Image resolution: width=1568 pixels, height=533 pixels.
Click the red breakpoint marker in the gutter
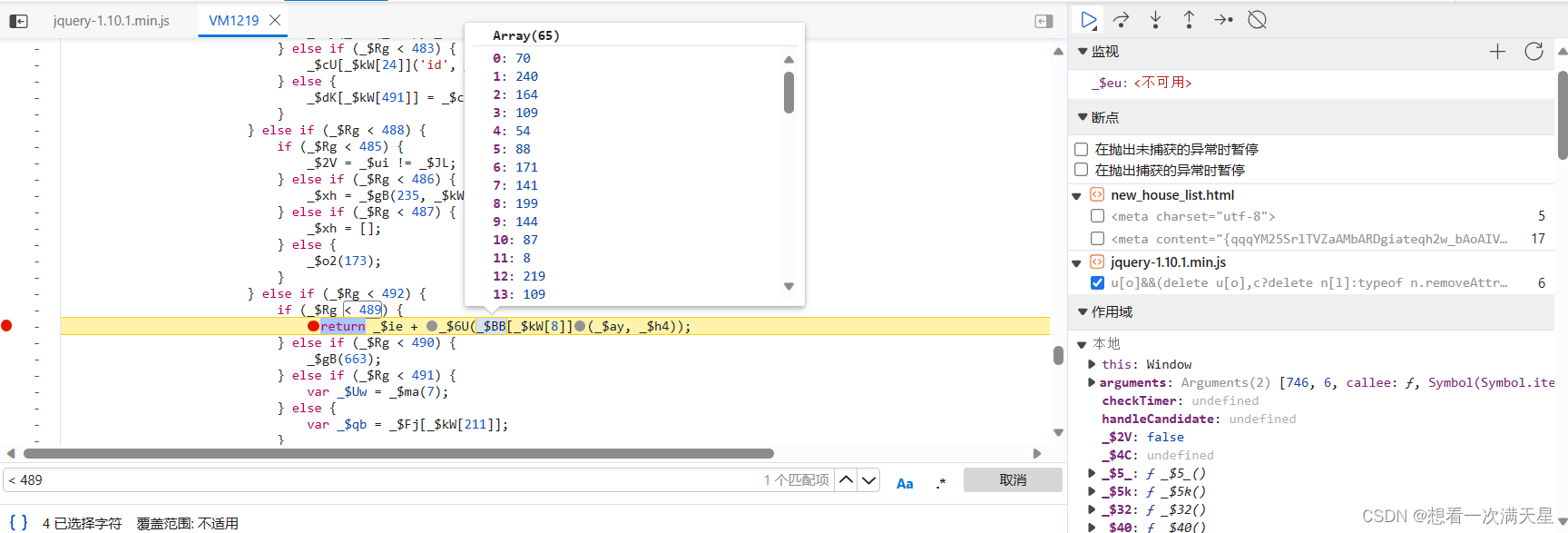[x=6, y=326]
